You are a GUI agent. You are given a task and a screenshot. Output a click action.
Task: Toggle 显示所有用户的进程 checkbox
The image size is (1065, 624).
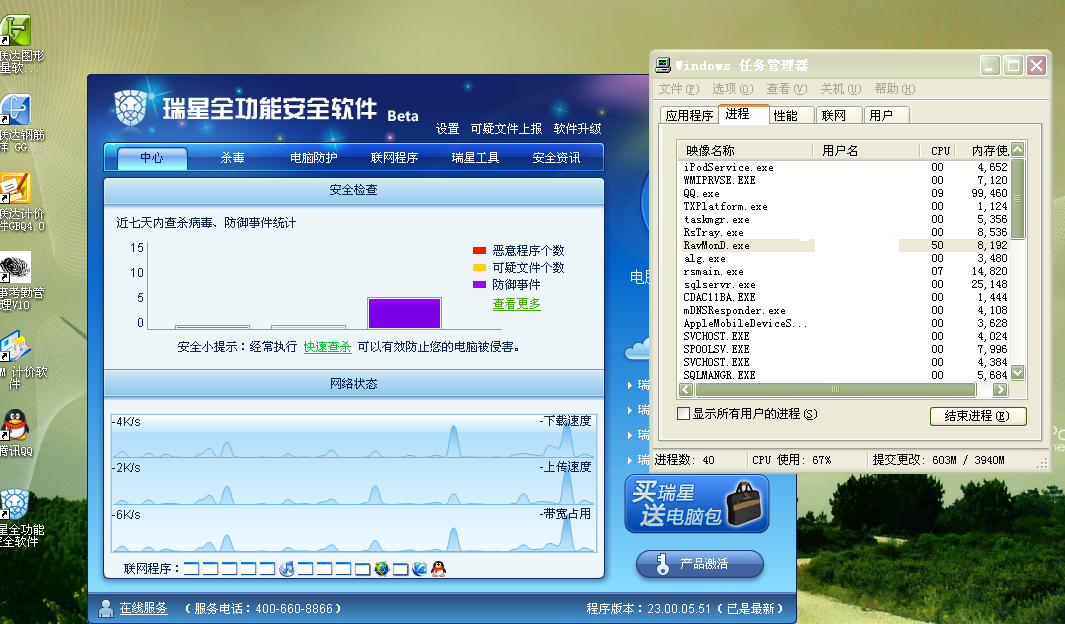684,414
